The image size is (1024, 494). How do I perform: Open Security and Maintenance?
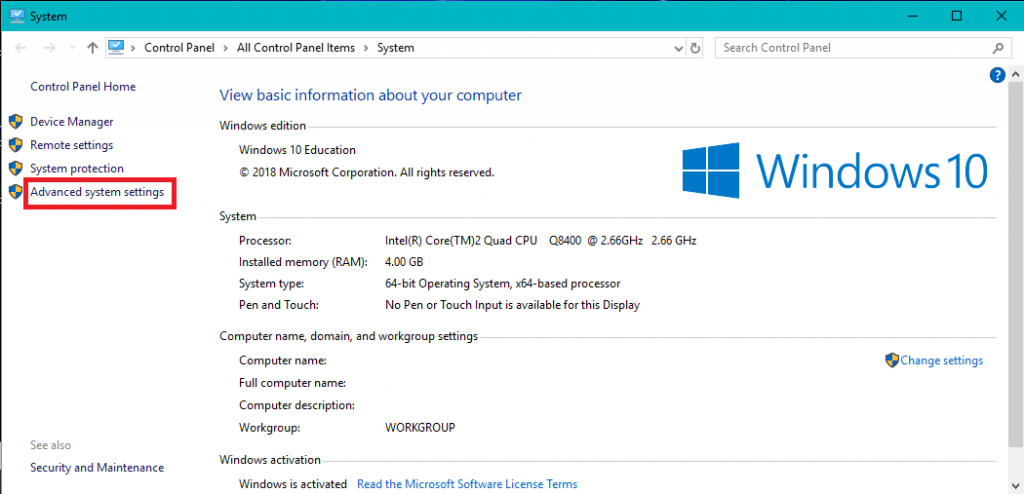pyautogui.click(x=97, y=468)
